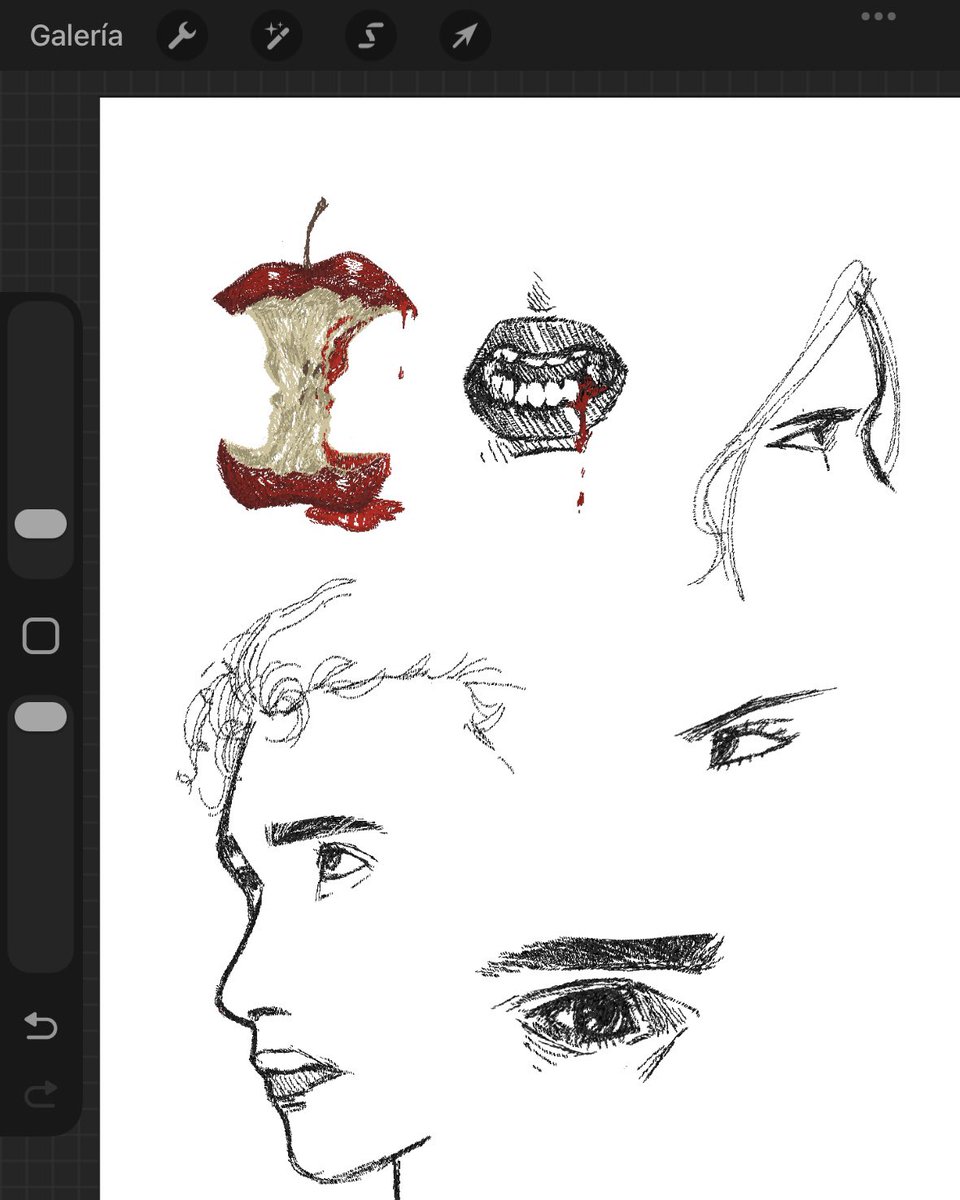Tap the fanged mouth sketch

(545, 390)
